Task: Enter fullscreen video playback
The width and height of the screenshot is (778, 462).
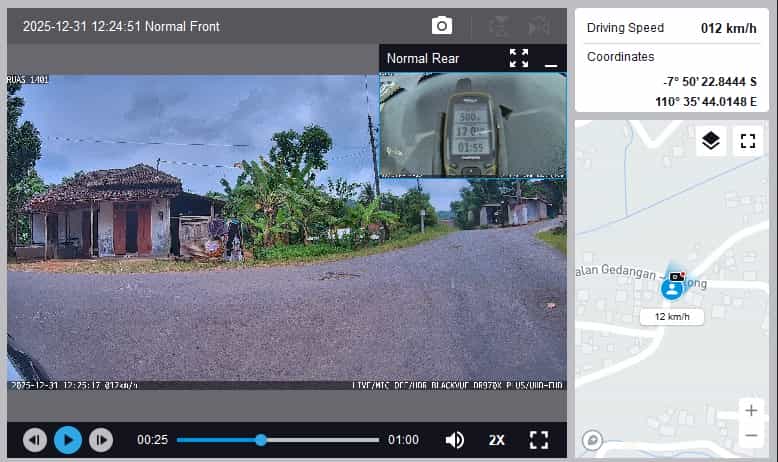Action: 539,440
